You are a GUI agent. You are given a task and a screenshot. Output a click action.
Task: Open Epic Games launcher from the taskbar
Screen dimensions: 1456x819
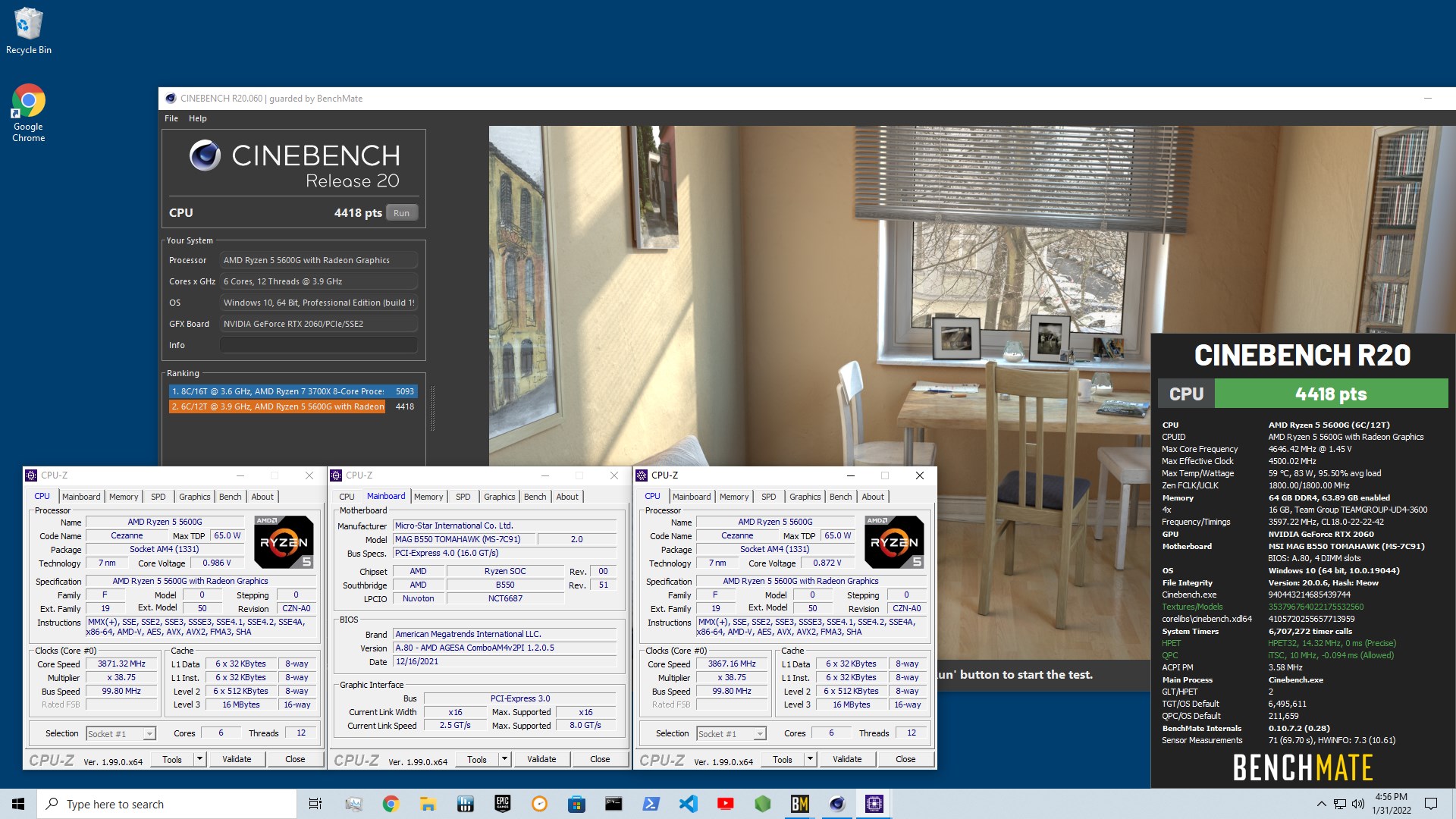point(502,804)
